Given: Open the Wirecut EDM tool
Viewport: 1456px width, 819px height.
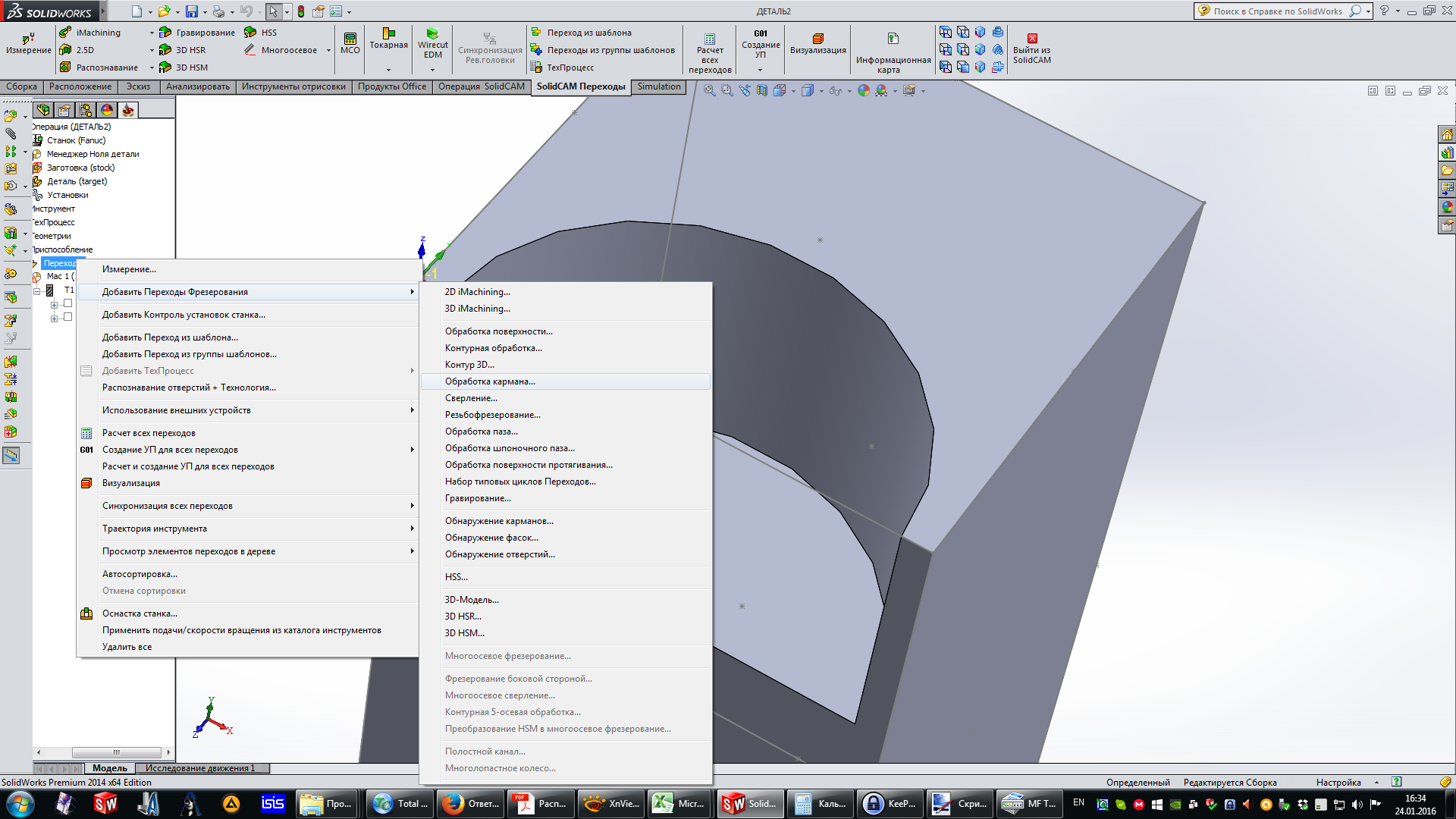Looking at the screenshot, I should pyautogui.click(x=432, y=35).
